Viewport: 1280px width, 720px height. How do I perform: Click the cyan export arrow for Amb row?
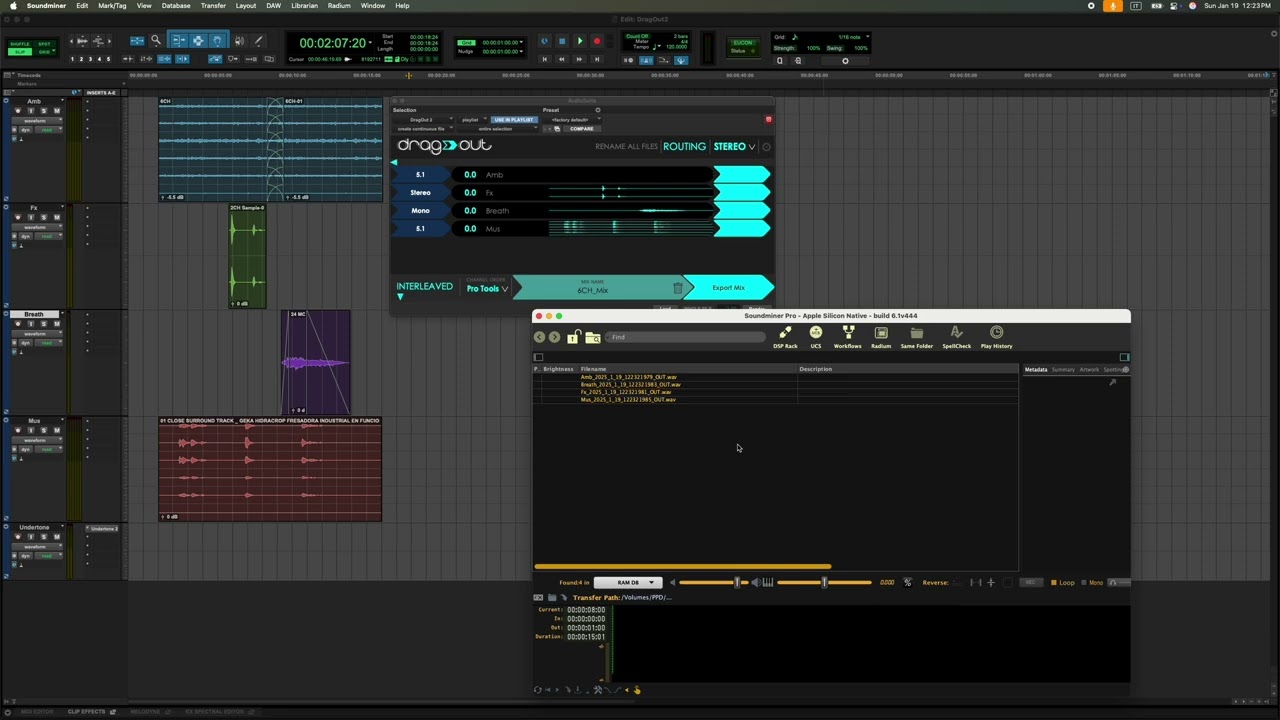tap(741, 175)
